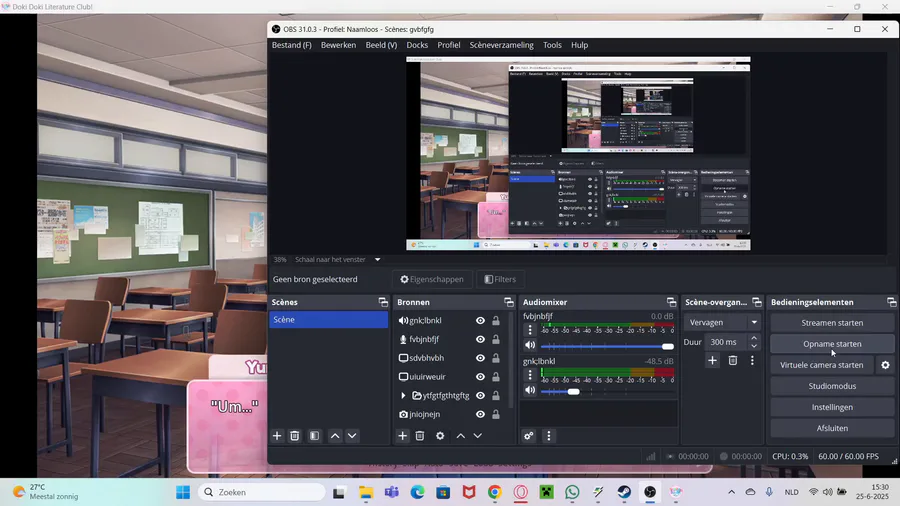Screen dimensions: 900x506
Task: Mute the gnk;lbnkl audio channel
Action: 530,391
